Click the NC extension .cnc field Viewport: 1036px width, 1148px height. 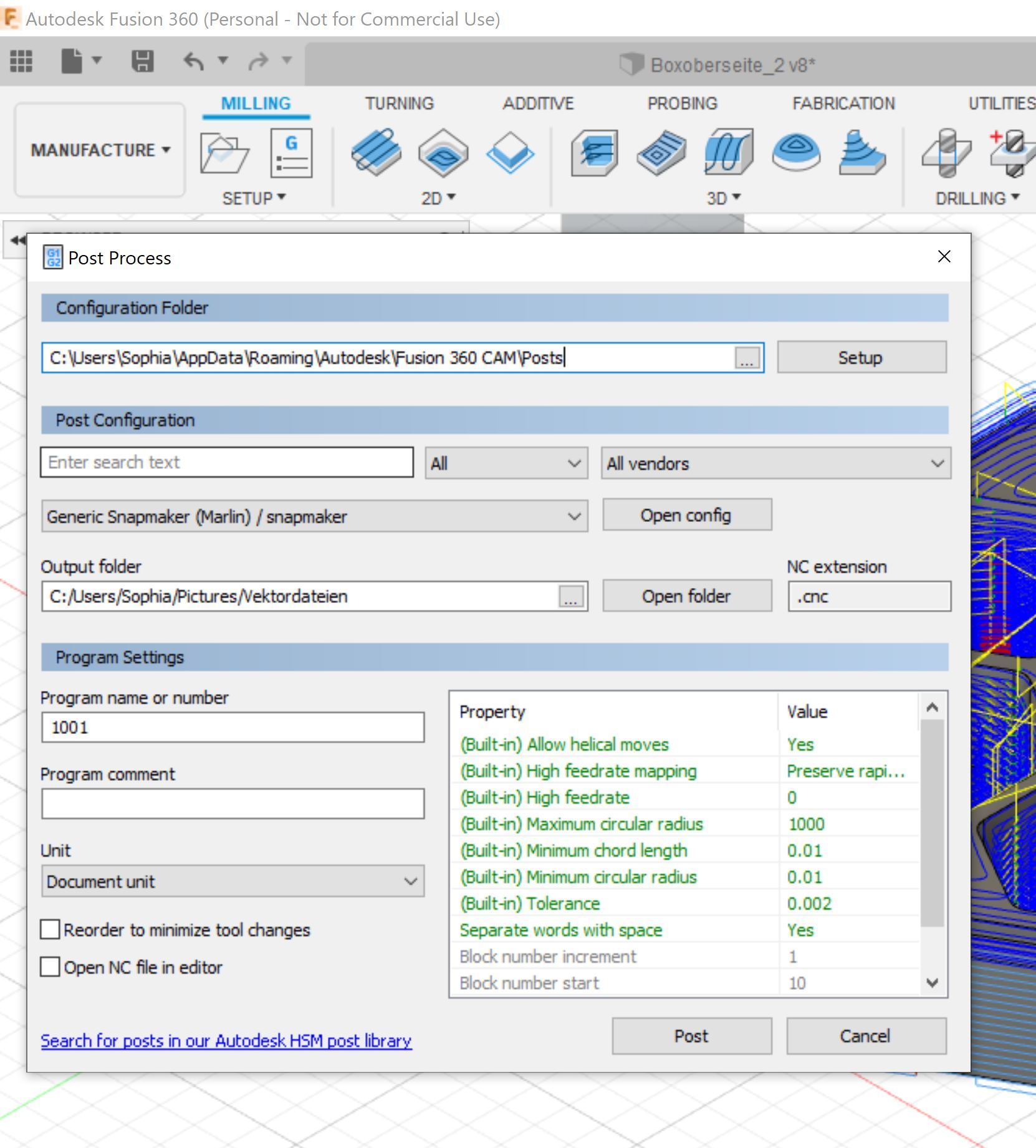[x=870, y=597]
